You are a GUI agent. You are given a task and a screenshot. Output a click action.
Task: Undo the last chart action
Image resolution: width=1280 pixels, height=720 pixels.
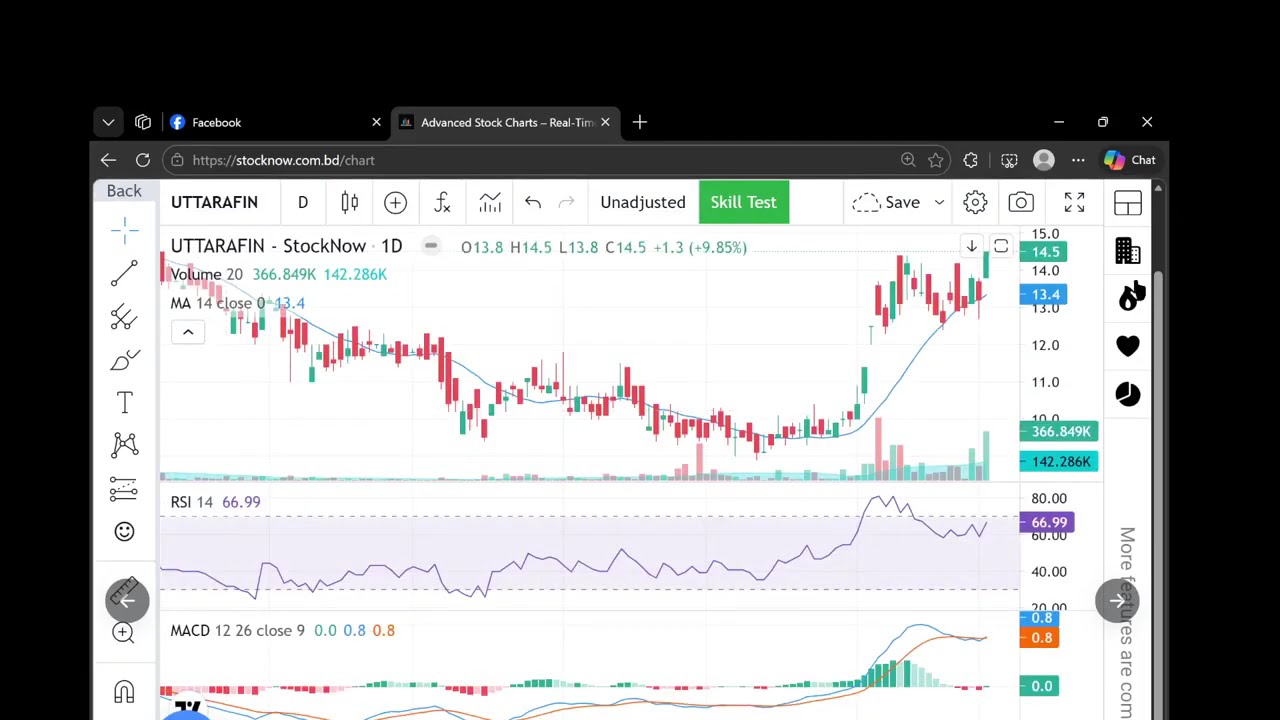point(533,202)
